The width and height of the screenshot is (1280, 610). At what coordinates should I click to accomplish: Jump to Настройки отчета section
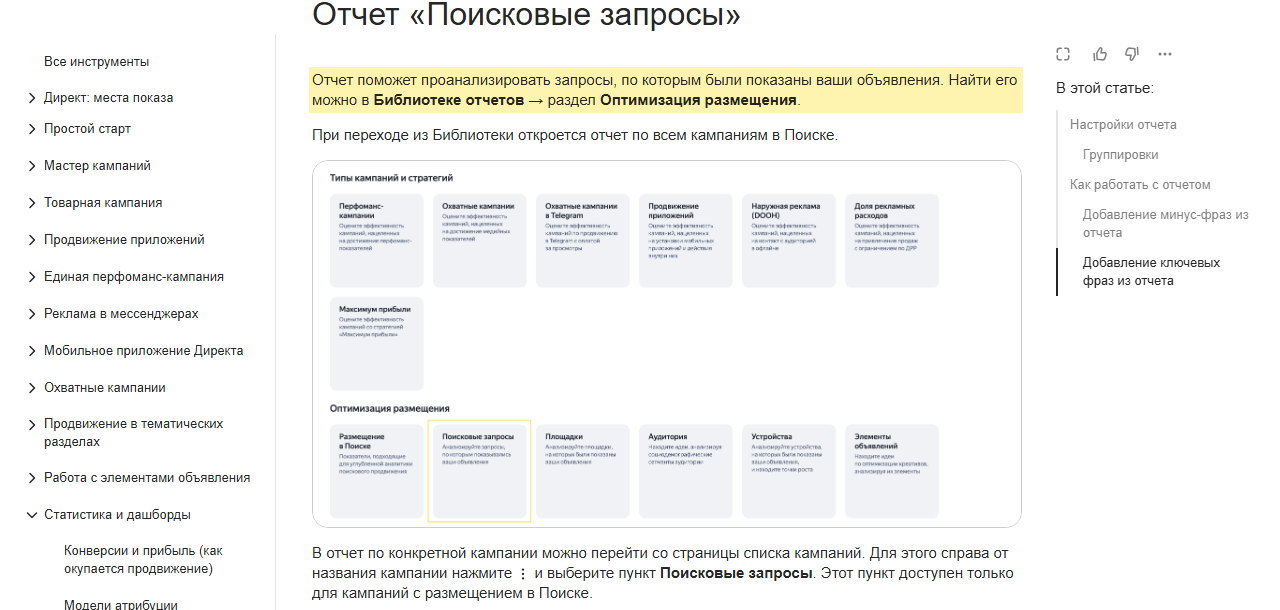point(1123,125)
